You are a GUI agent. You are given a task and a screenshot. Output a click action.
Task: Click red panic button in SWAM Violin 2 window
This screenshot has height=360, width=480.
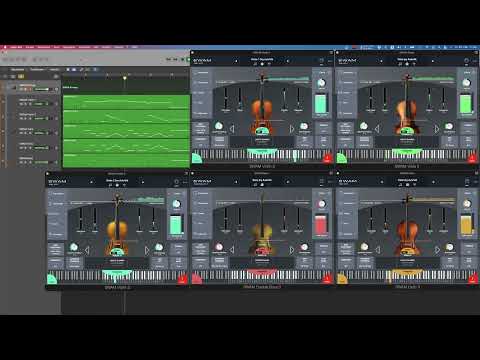pos(328,159)
